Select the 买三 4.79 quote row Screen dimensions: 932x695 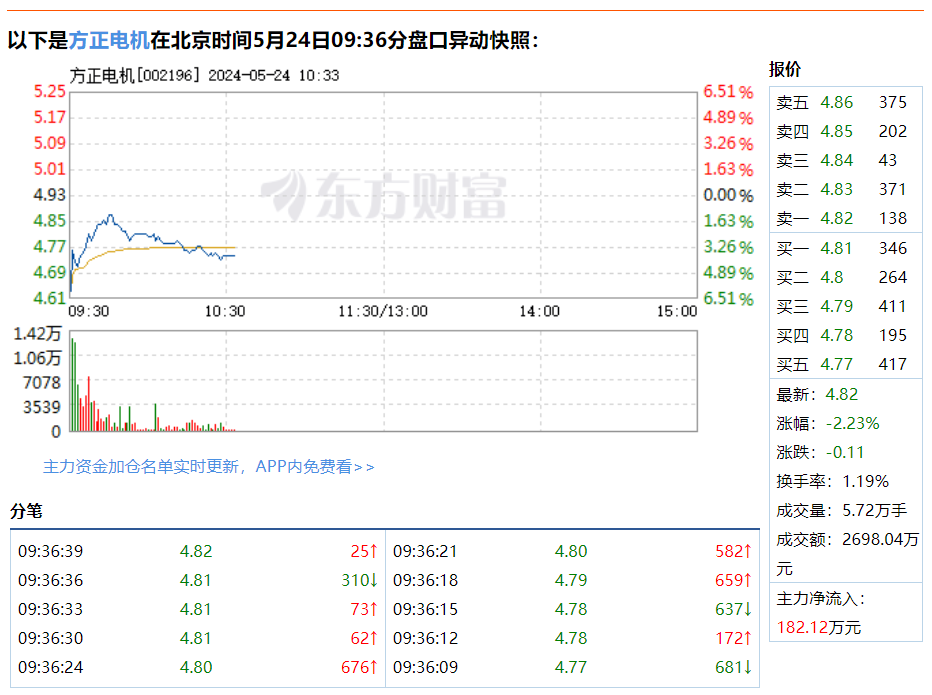845,307
